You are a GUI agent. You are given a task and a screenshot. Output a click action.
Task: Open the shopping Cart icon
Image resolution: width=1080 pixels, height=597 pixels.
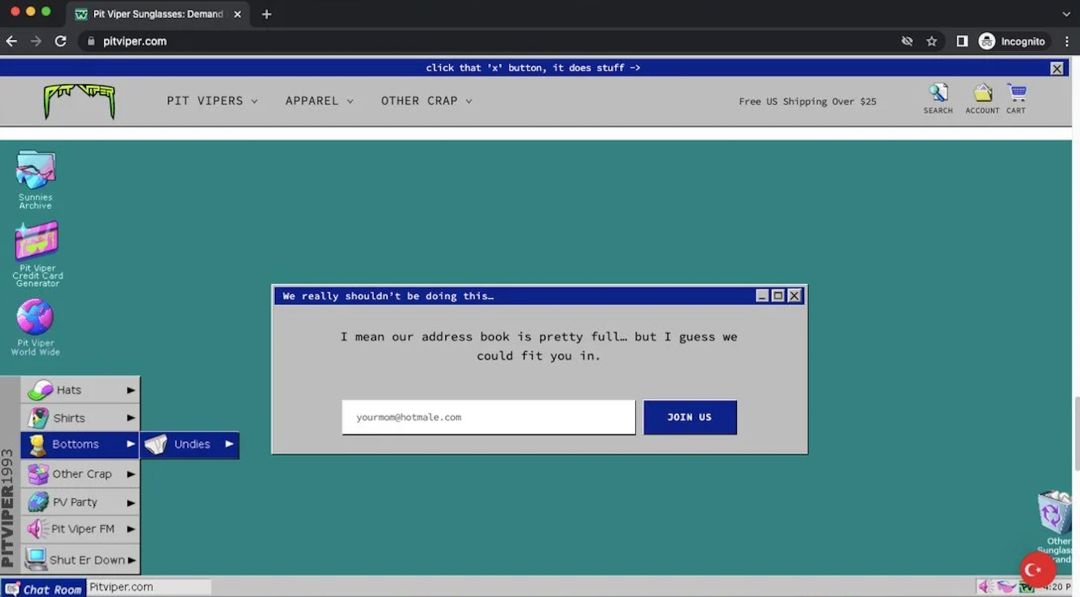(x=1016, y=95)
